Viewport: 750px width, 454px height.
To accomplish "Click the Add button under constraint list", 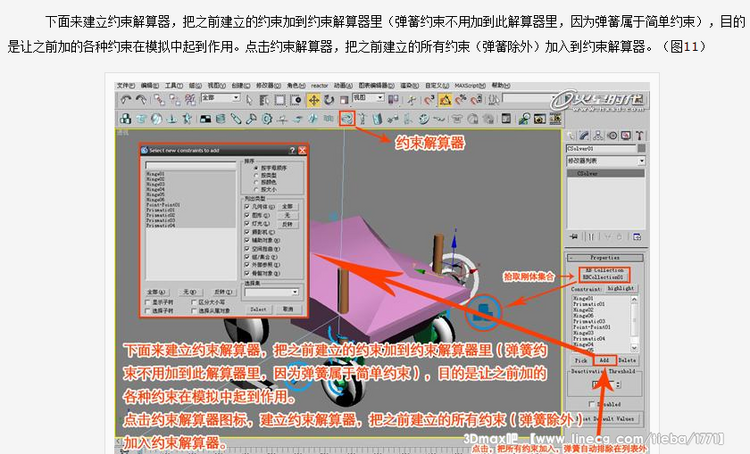I will point(604,360).
